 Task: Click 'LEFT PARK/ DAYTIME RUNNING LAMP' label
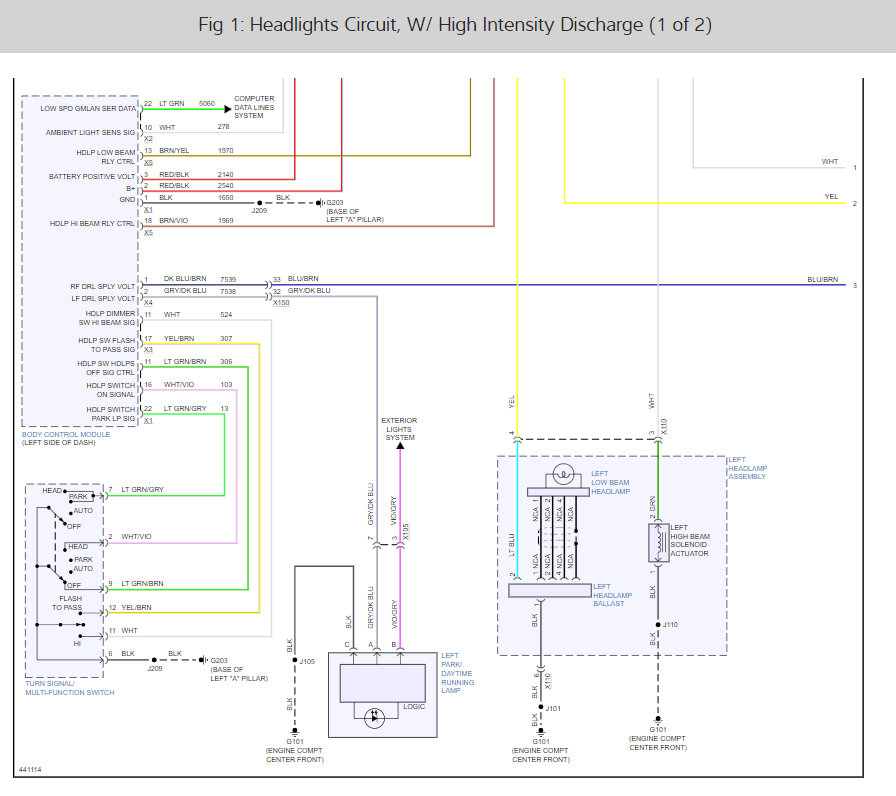point(458,673)
